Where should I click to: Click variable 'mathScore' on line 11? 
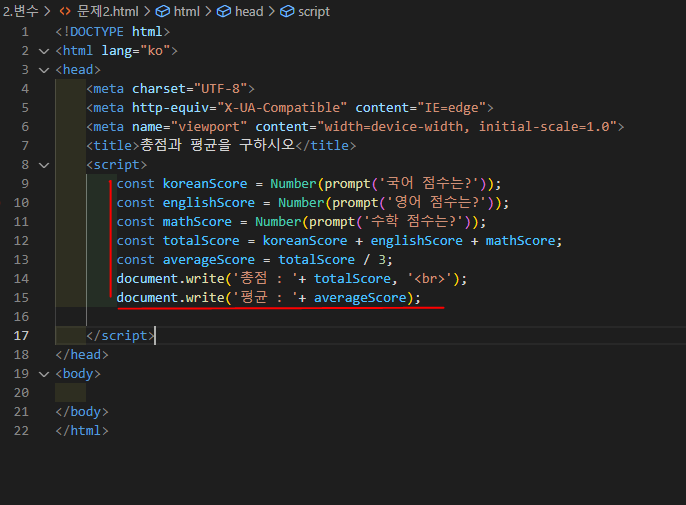point(197,222)
